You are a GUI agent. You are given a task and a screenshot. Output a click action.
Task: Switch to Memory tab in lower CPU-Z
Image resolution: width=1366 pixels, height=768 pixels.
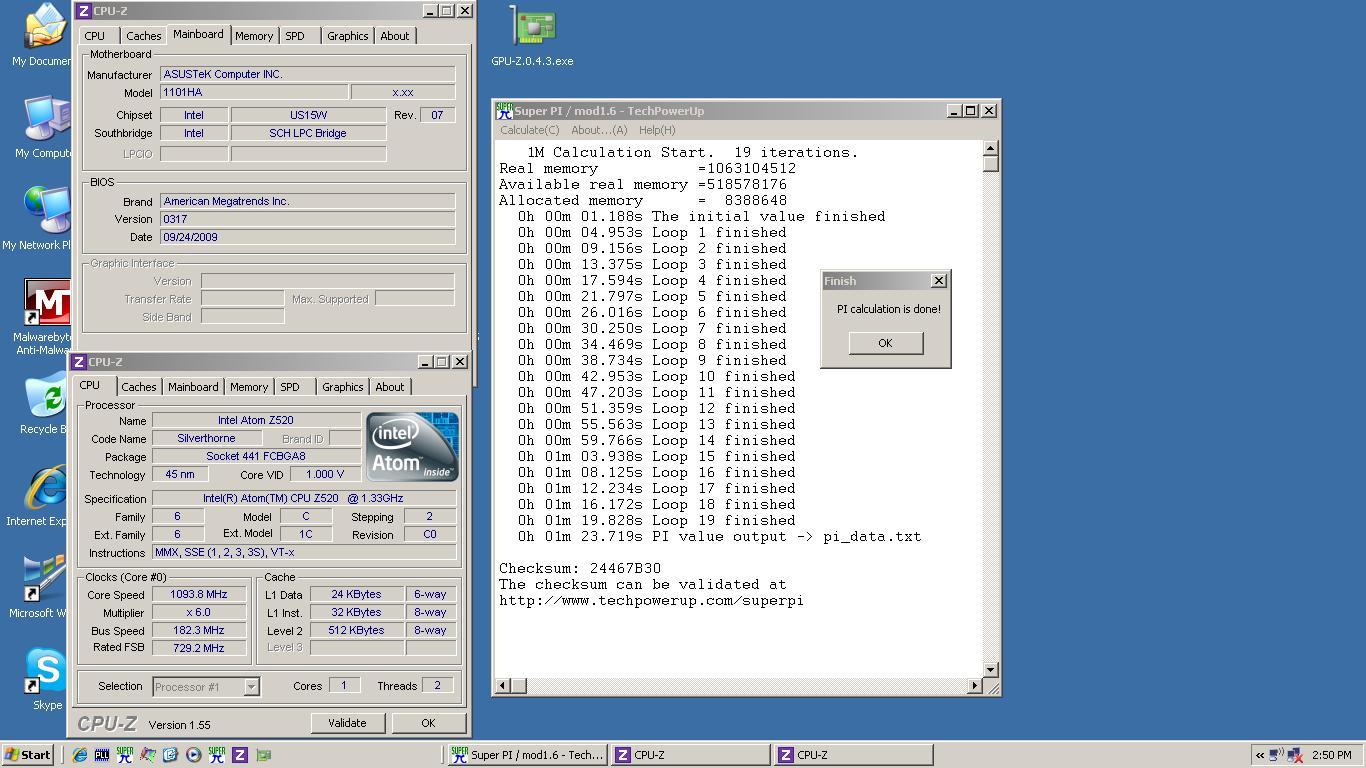pos(249,387)
